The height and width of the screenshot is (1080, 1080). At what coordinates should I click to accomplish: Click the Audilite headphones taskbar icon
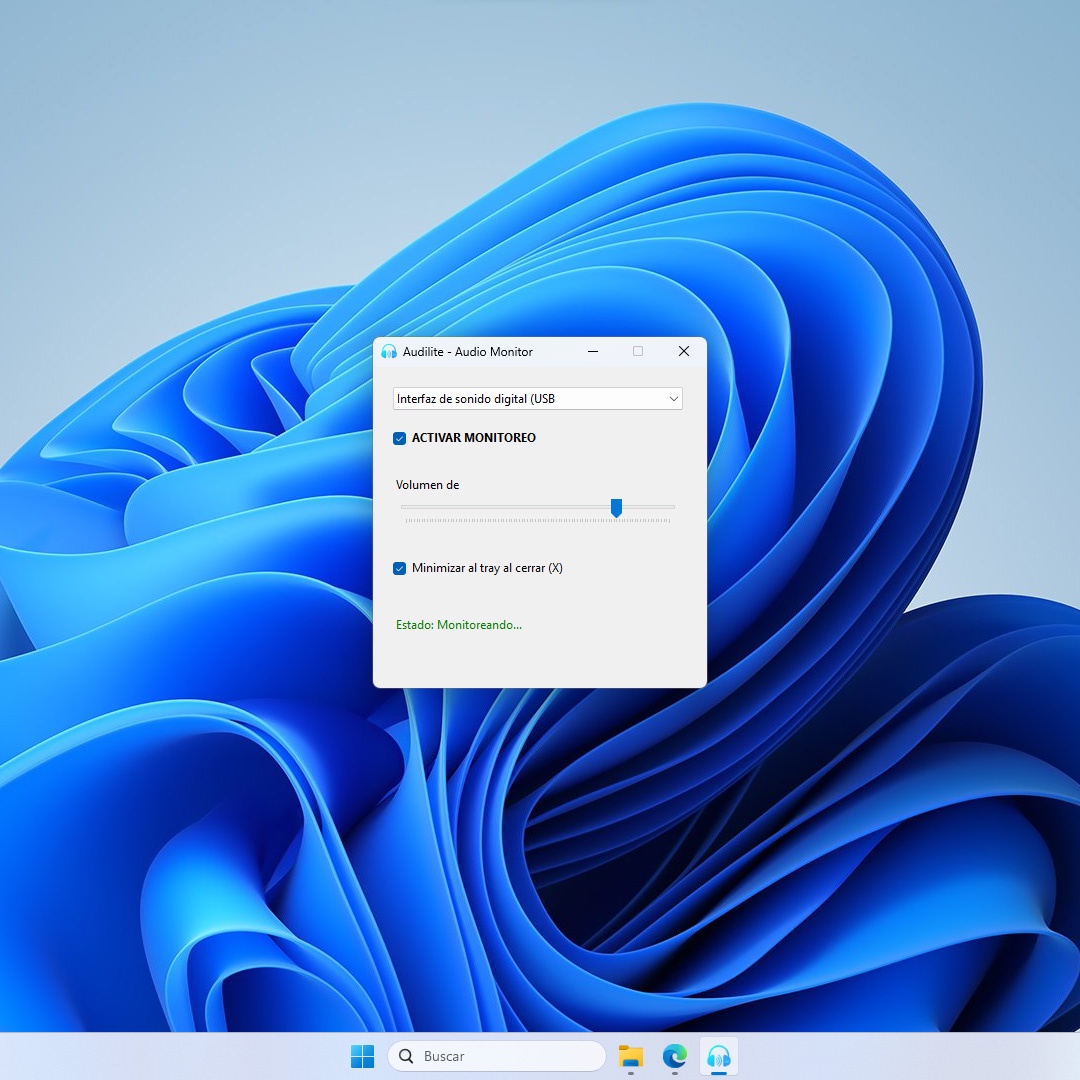click(x=718, y=1056)
